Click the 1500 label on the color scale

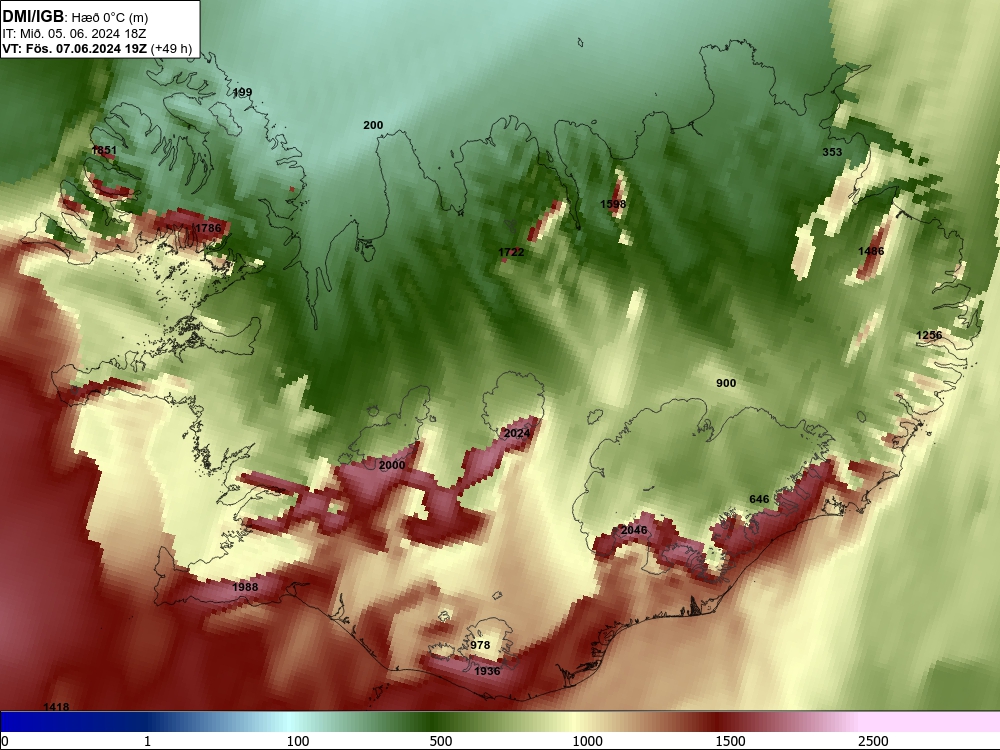pos(730,741)
